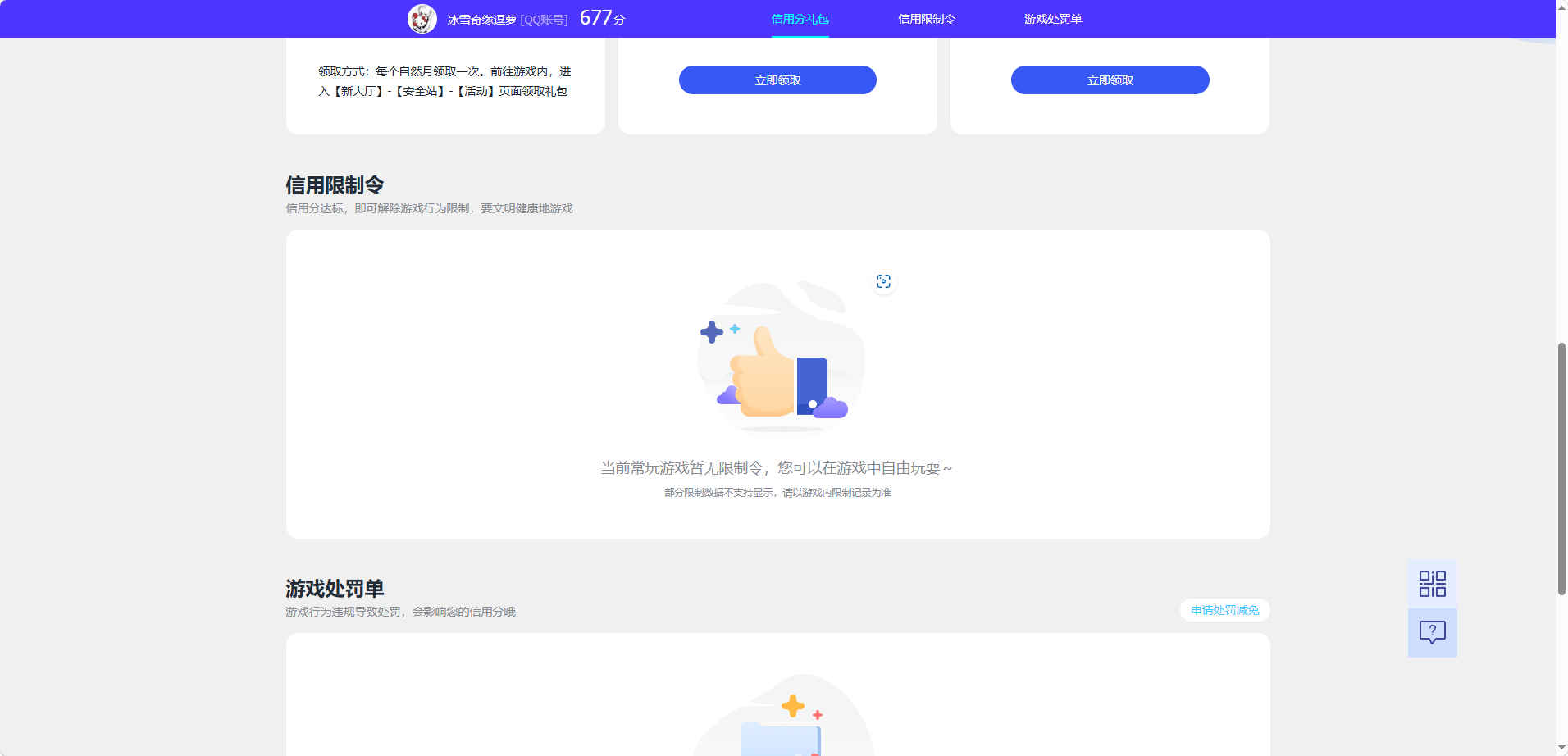Click the scan icon above thumbs-up illustration
Image resolution: width=1568 pixels, height=756 pixels.
(x=883, y=281)
